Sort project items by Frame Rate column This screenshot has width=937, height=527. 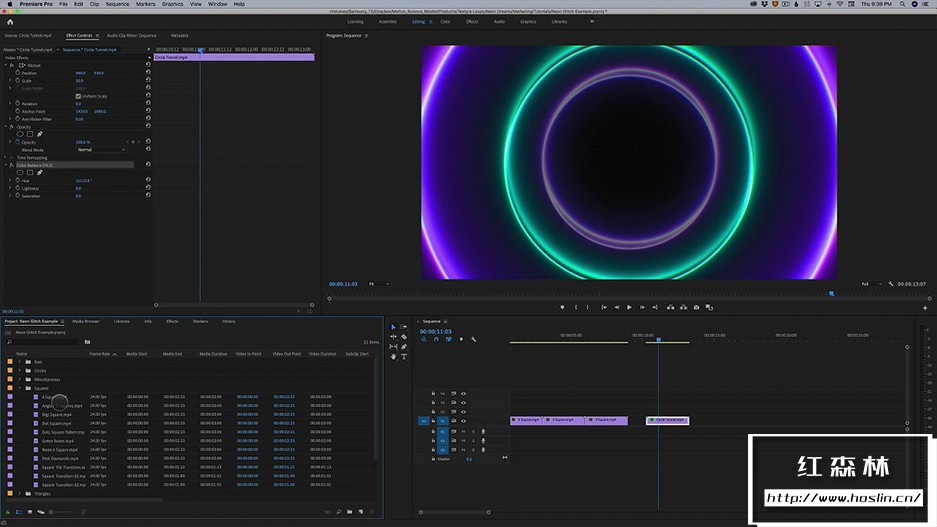pyautogui.click(x=99, y=353)
